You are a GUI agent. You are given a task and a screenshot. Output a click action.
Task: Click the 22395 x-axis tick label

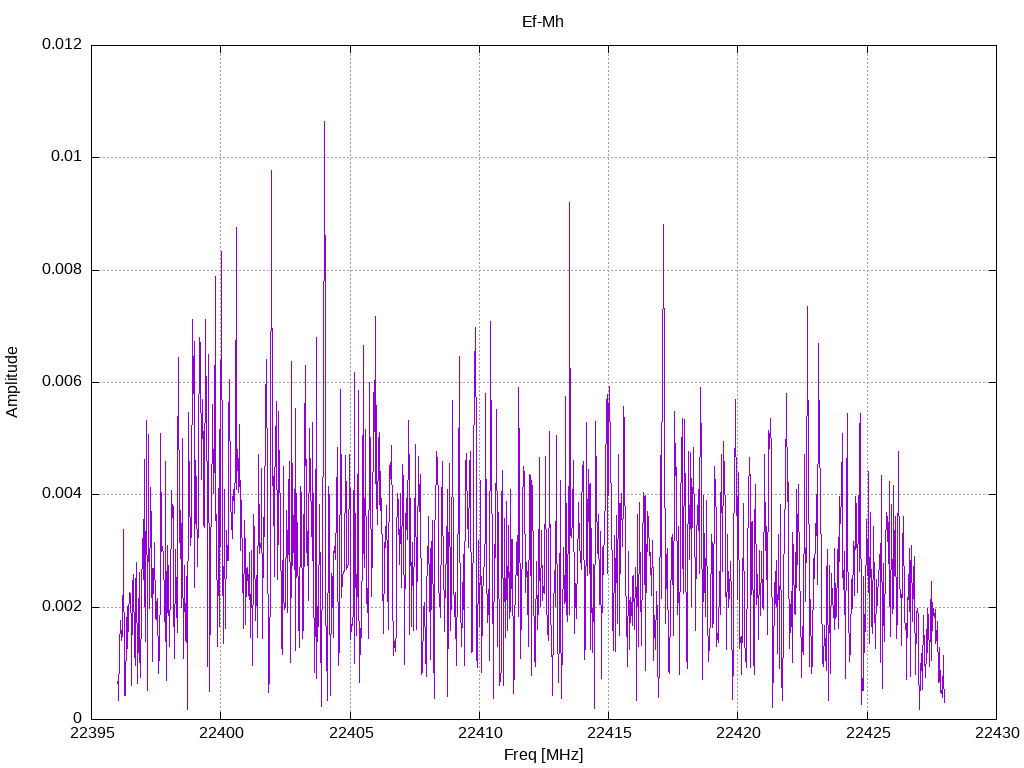tap(91, 733)
